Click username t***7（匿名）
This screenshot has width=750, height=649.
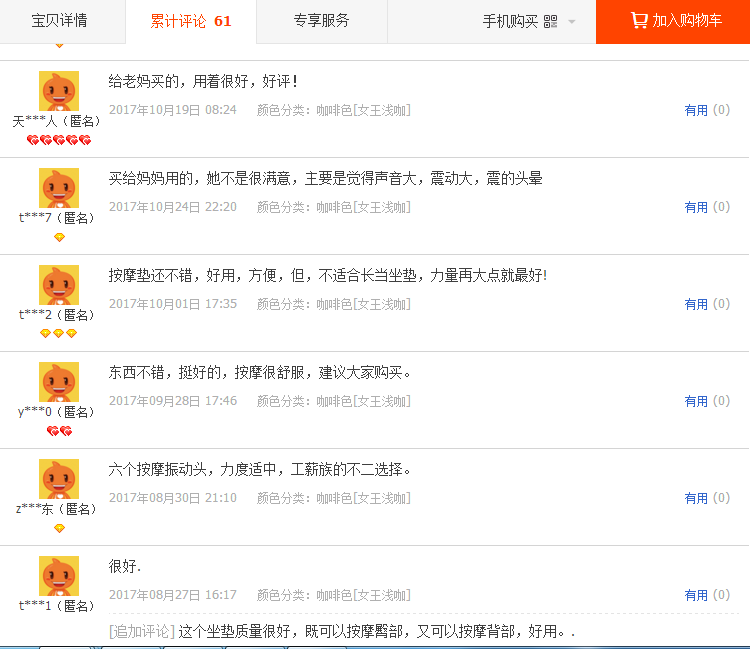pos(56,219)
